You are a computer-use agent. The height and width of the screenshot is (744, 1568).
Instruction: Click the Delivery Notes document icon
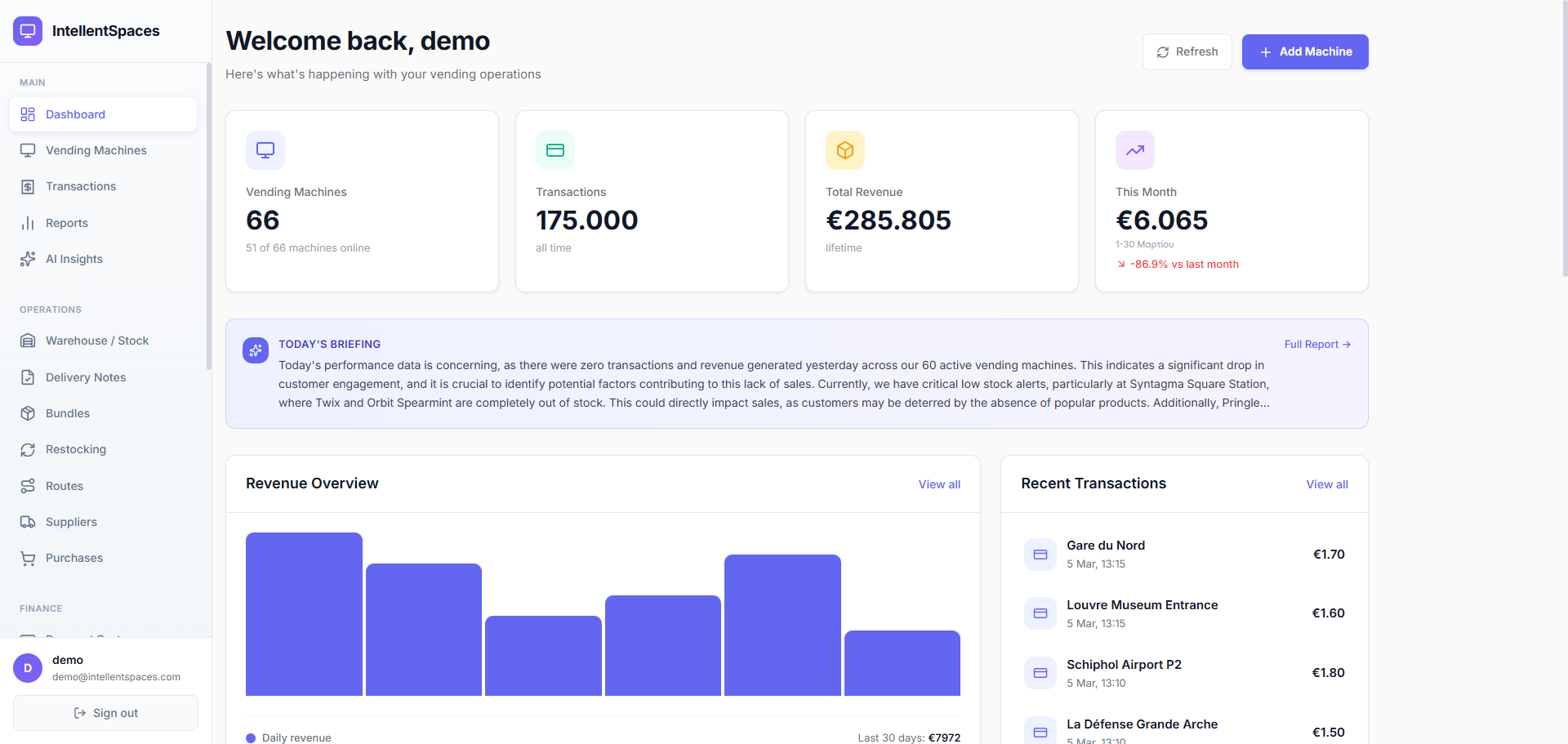(28, 377)
